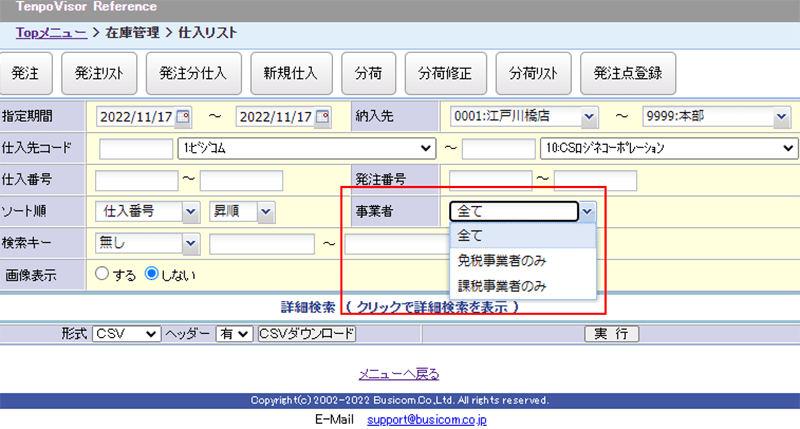Click the CSVダウンロード button
The height and width of the screenshot is (429, 800).
(306, 333)
